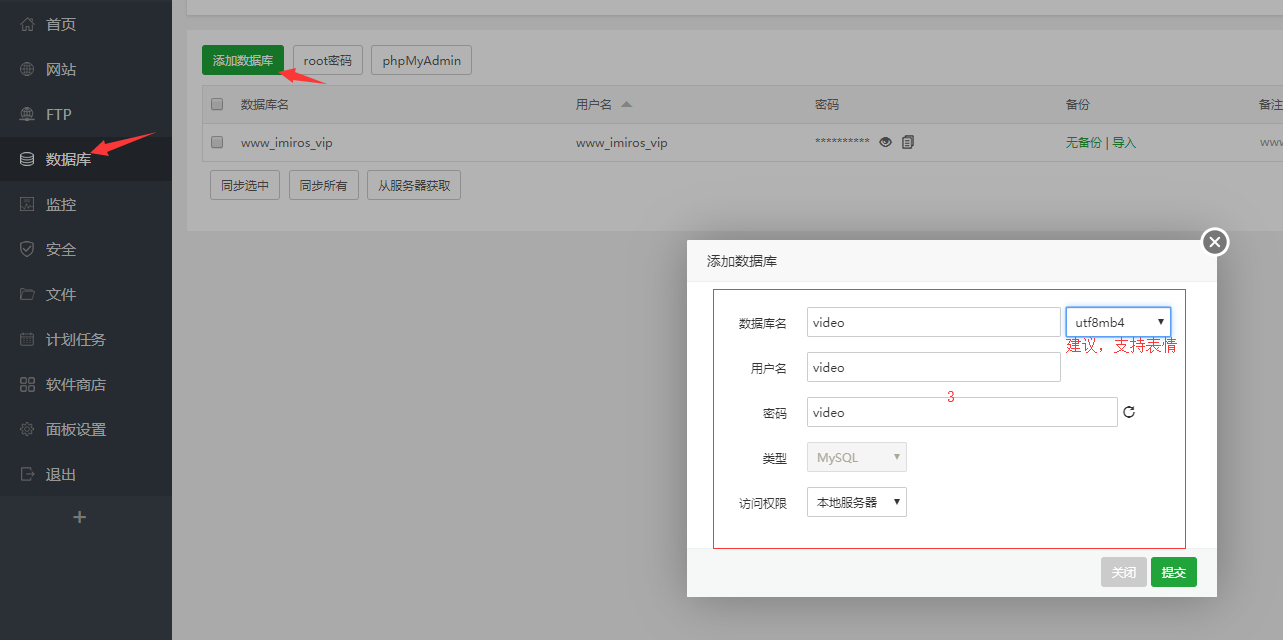
Task: Click the 密码 input field
Action: pos(962,412)
